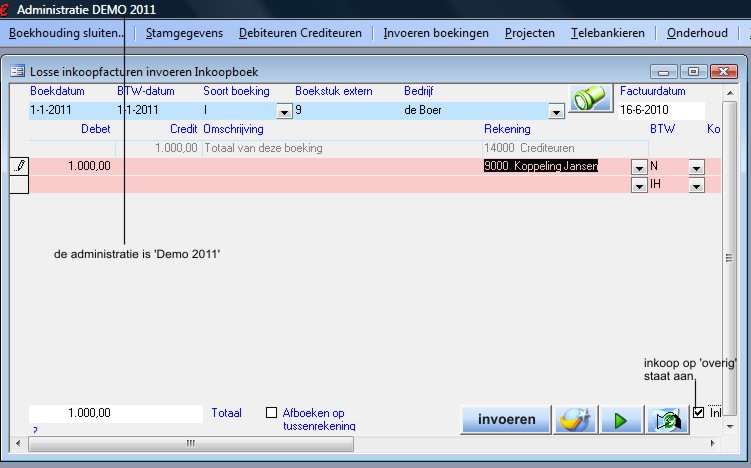Open the Debiteuren Crediteuren menu
The height and width of the screenshot is (468, 751).
[x=303, y=33]
